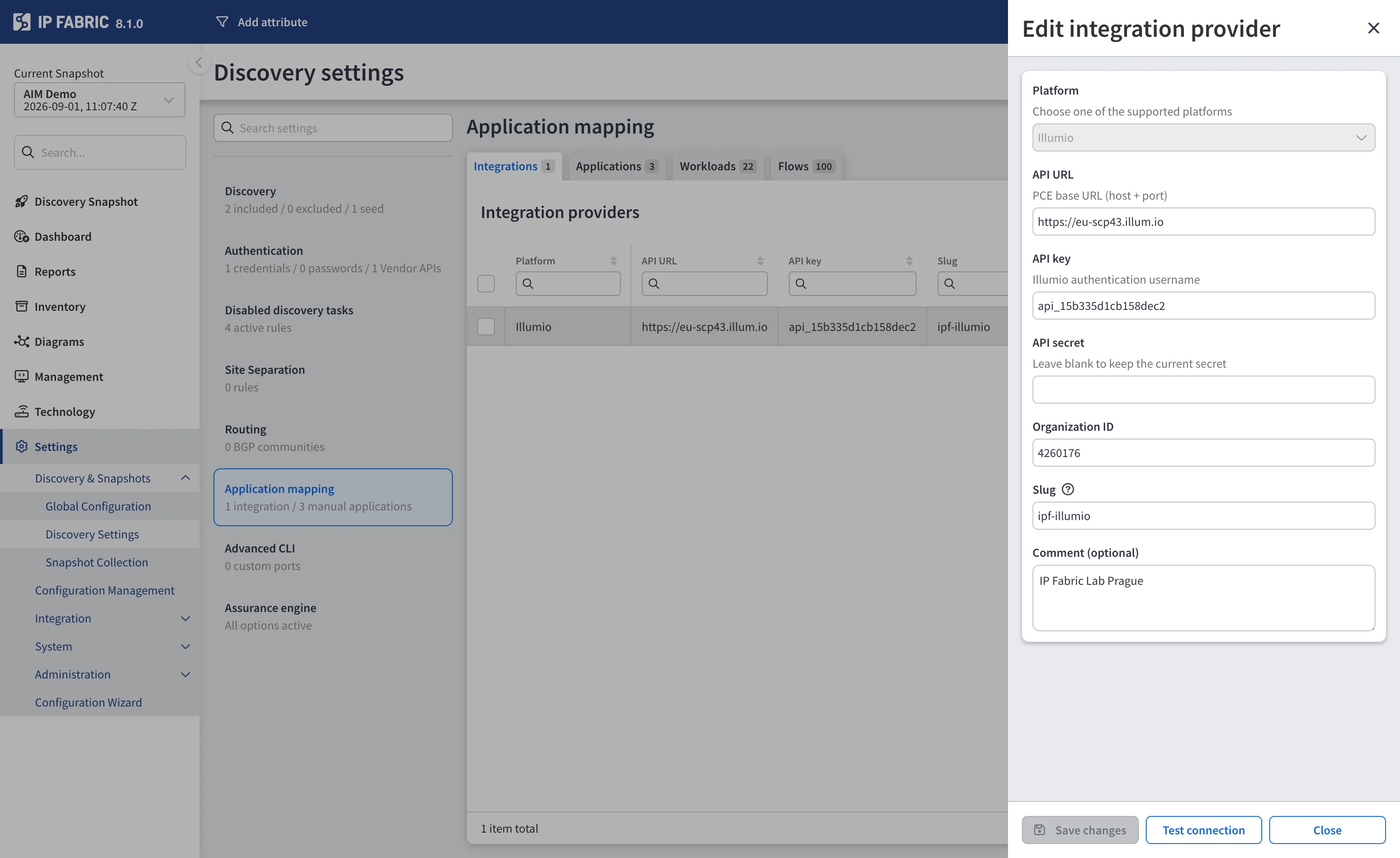Click the empty API secret field
This screenshot has width=1400, height=858.
pyautogui.click(x=1204, y=390)
